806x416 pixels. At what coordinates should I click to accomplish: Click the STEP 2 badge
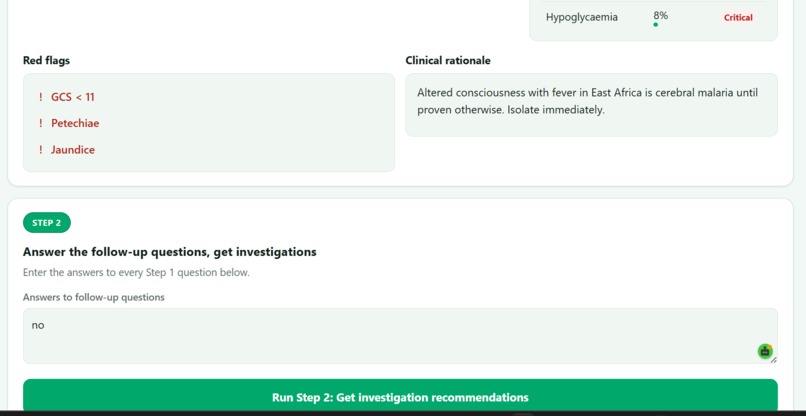click(47, 223)
